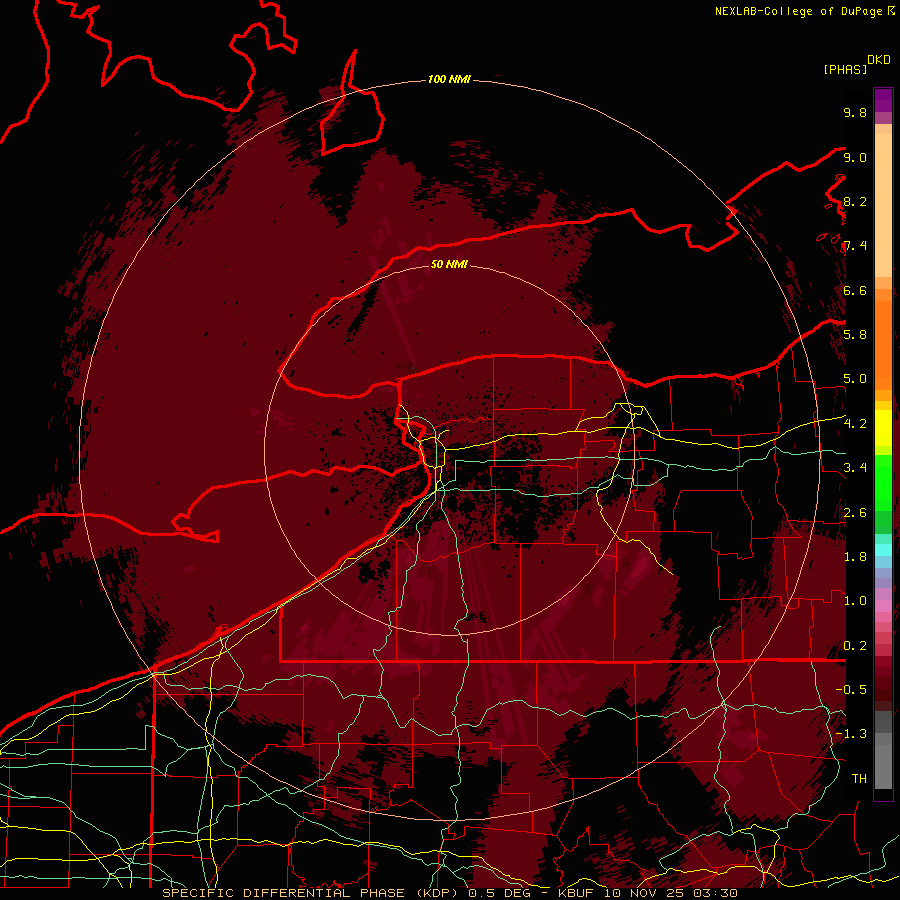This screenshot has width=900, height=900.
Task: Click the 7.4 scale value
Action: (x=855, y=246)
